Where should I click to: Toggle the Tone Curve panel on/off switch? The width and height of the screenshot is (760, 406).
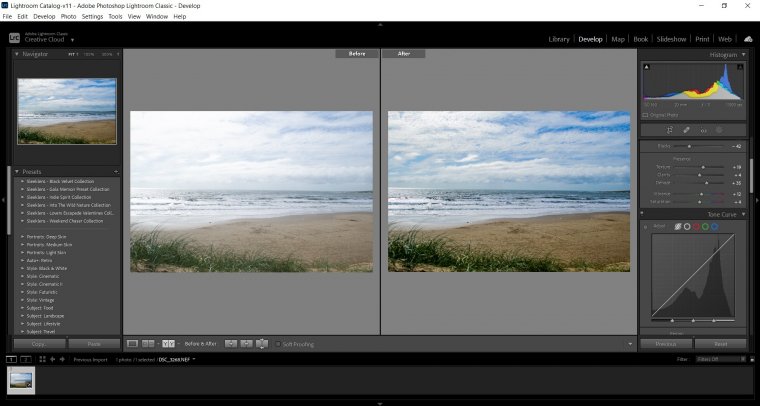[642, 214]
